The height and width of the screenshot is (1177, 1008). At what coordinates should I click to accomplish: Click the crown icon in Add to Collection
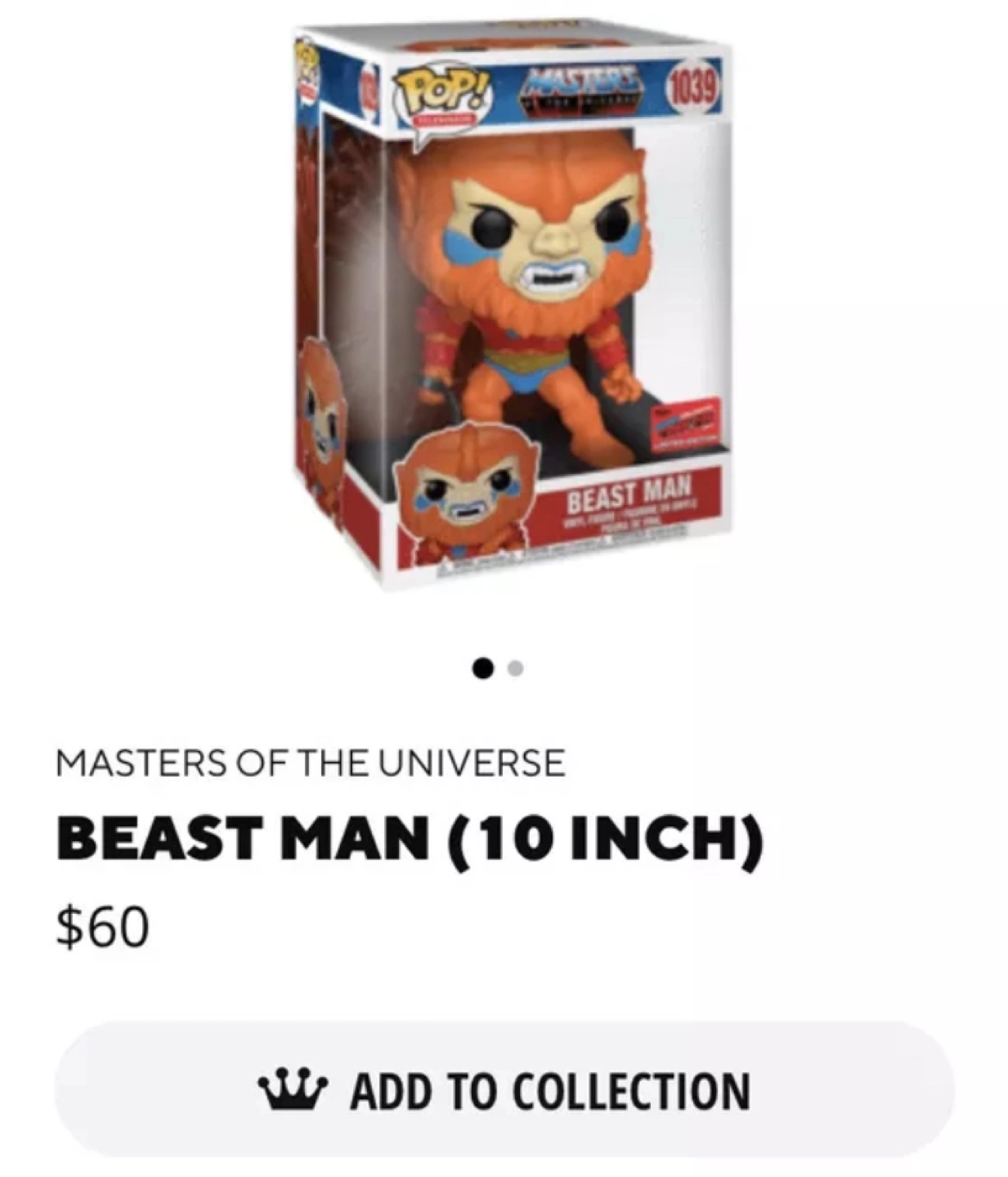coord(292,1090)
